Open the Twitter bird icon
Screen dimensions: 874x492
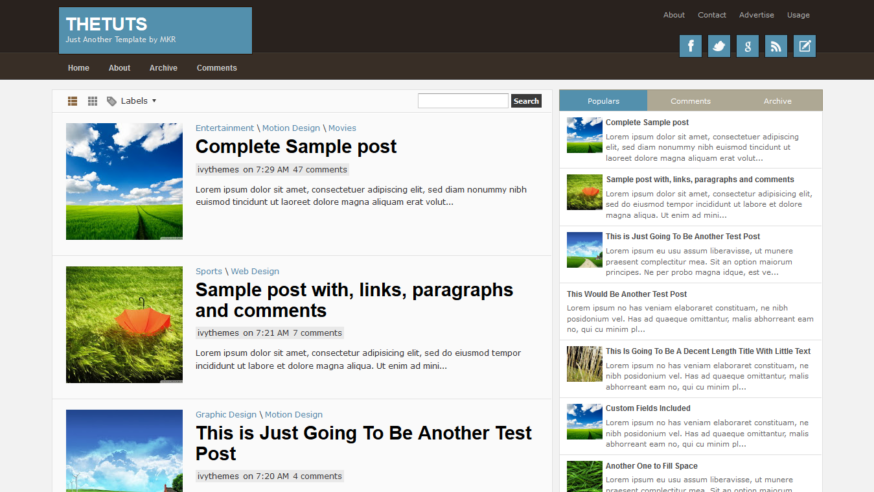(718, 46)
